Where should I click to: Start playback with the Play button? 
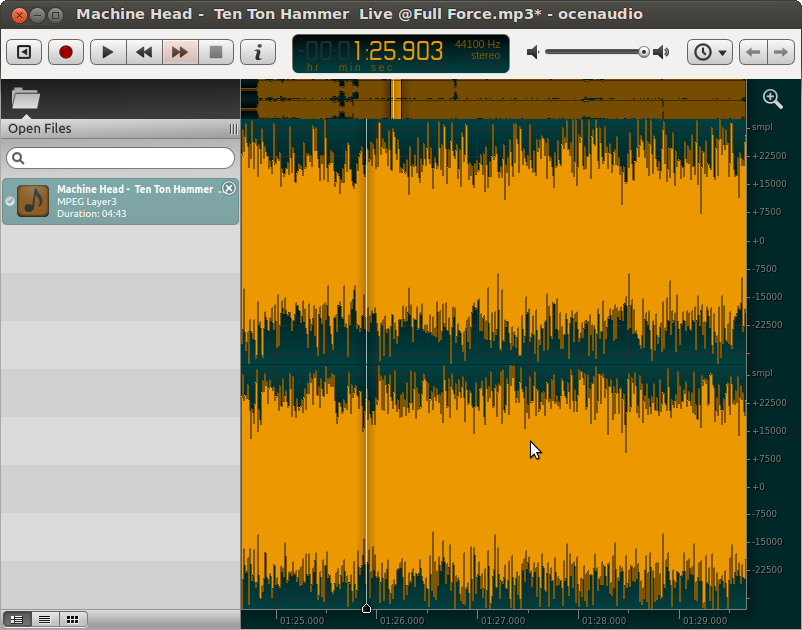tap(108, 52)
